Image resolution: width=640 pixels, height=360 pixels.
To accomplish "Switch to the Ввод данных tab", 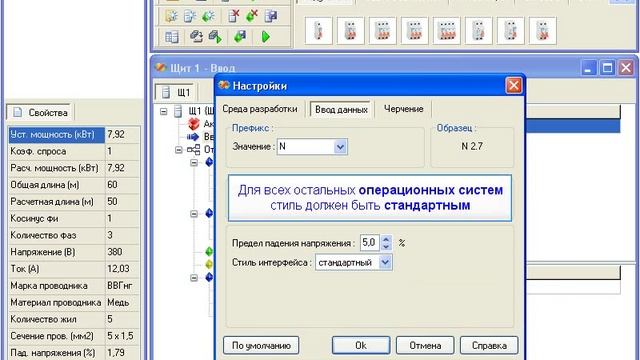I will [341, 109].
